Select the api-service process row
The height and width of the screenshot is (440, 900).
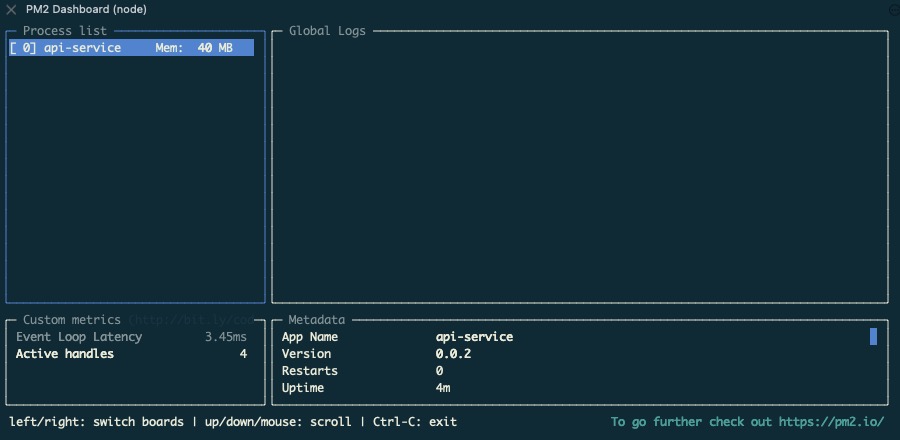pyautogui.click(x=131, y=48)
